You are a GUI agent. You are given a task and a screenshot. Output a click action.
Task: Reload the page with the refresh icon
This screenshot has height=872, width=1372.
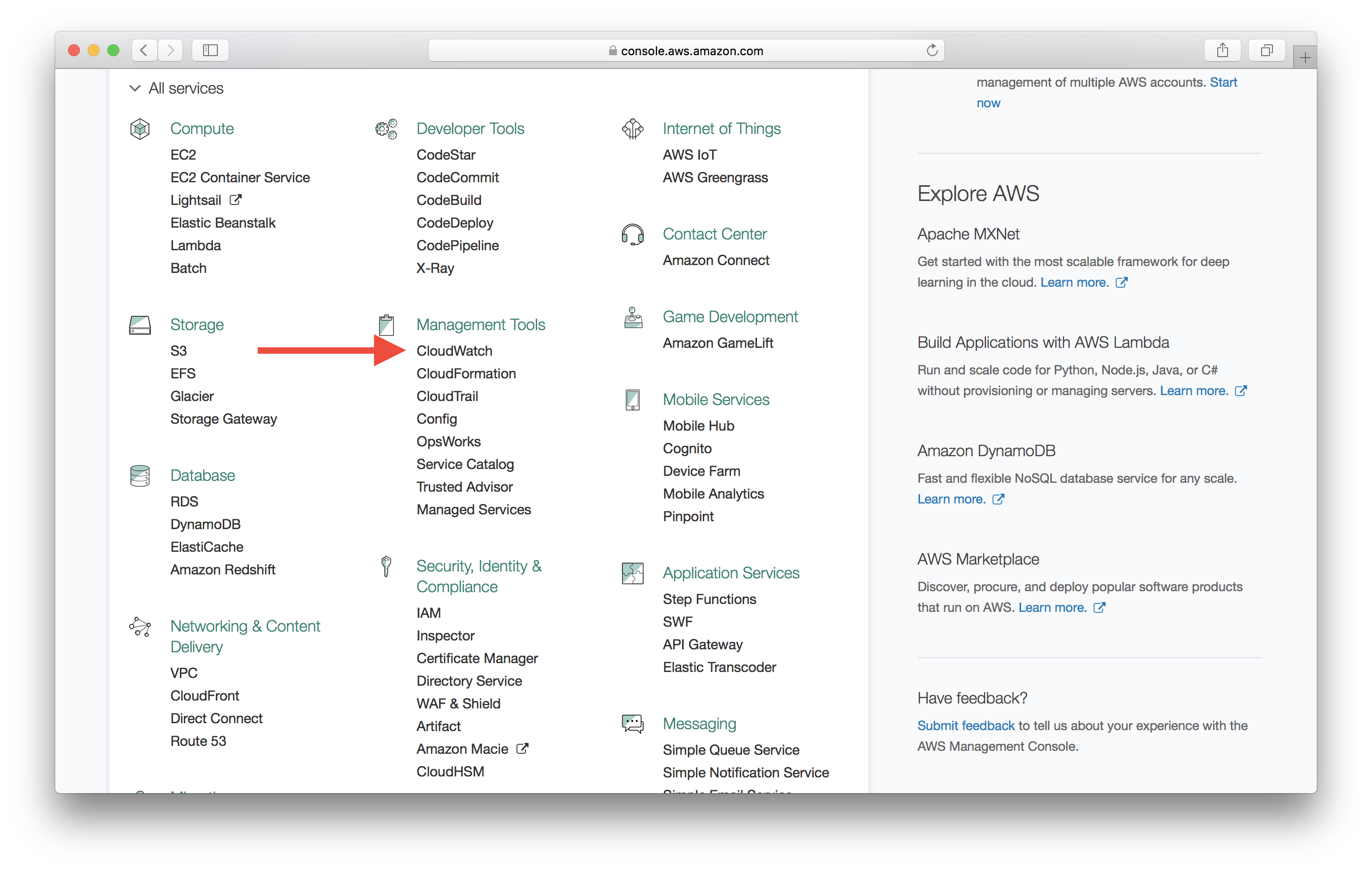931,50
